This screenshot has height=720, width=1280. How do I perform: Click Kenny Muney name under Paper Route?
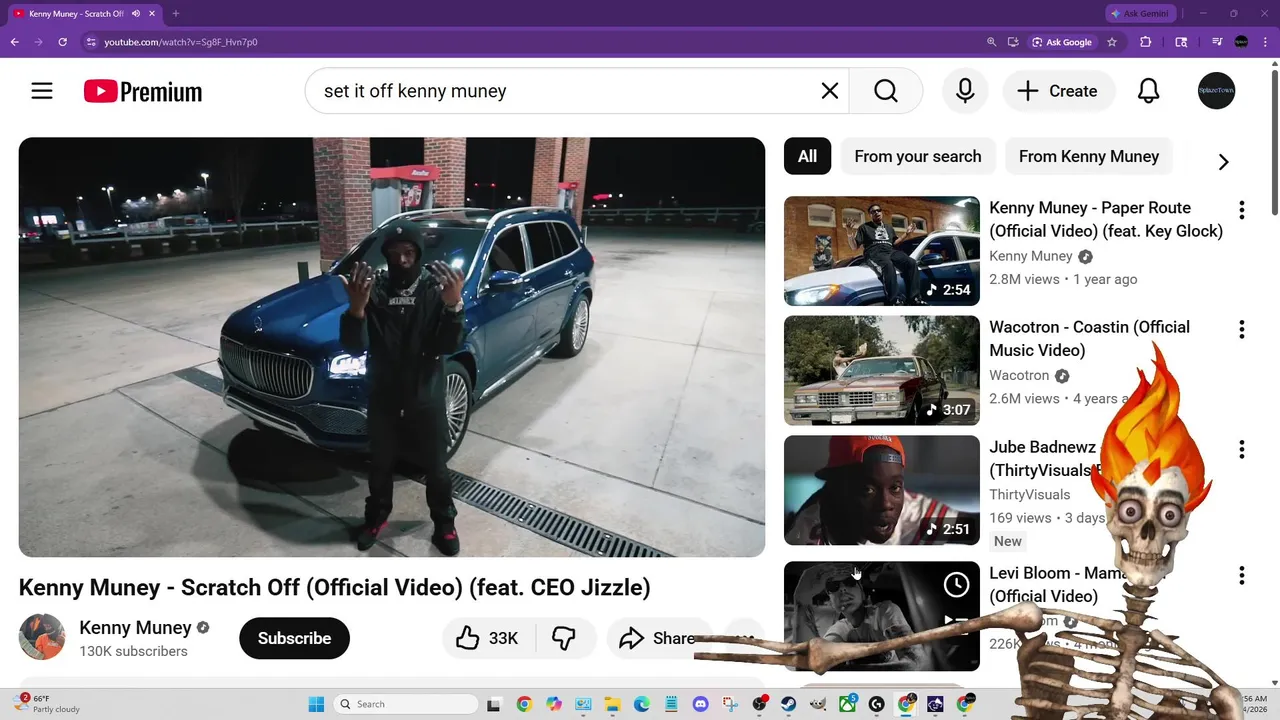pos(1030,256)
